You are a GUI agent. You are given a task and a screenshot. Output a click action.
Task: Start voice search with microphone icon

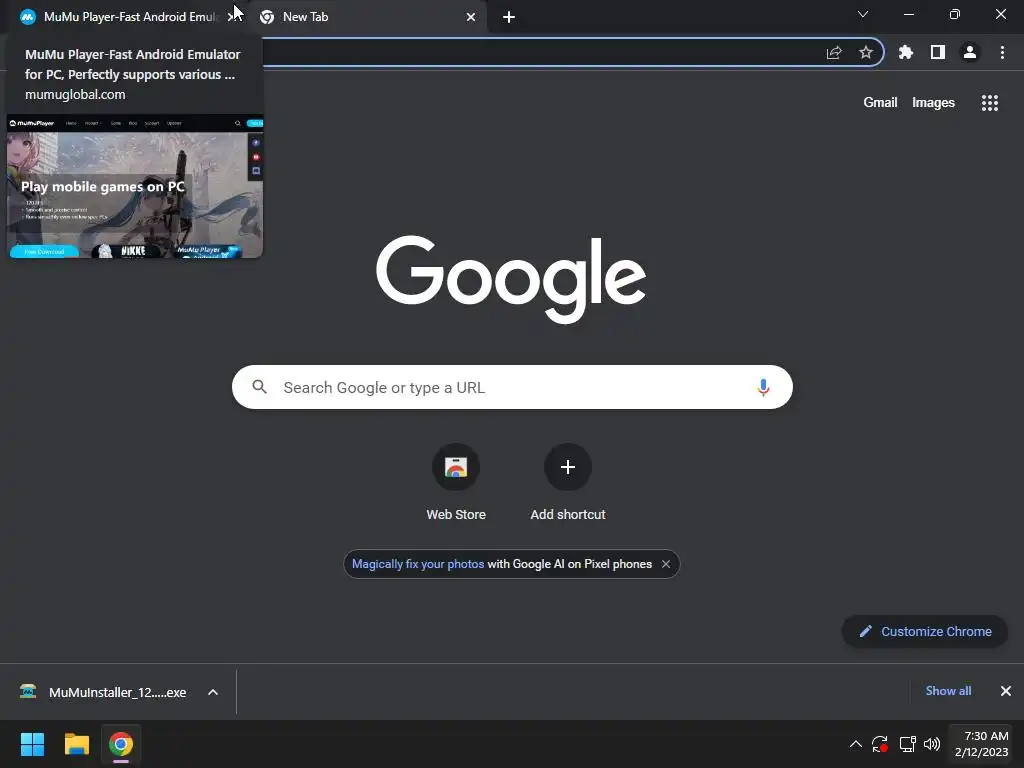click(x=763, y=387)
